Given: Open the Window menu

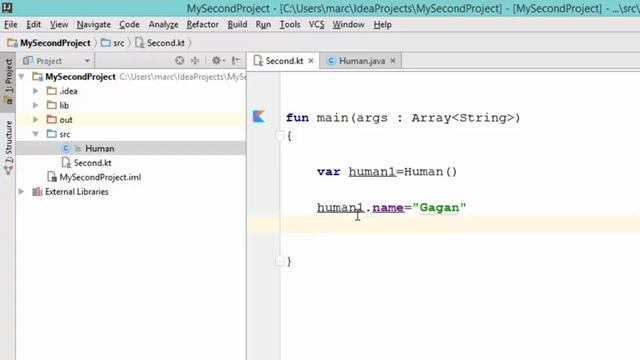Looking at the screenshot, I should click(x=348, y=24).
